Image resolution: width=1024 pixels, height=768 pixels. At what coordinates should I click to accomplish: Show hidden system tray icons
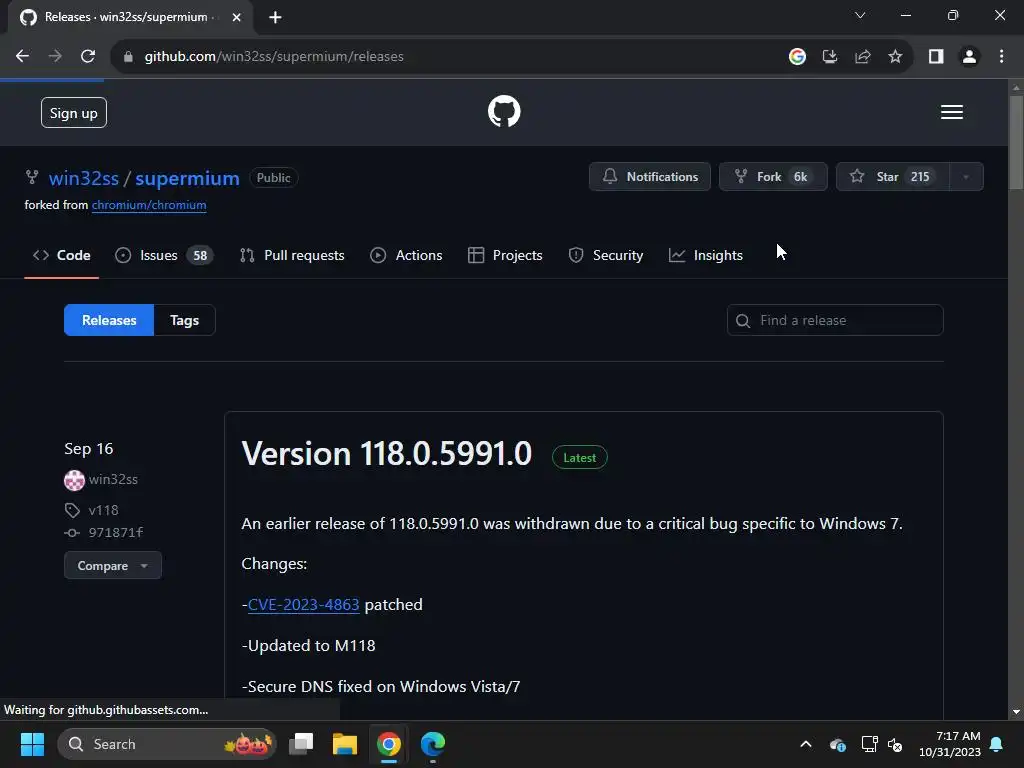(x=806, y=744)
